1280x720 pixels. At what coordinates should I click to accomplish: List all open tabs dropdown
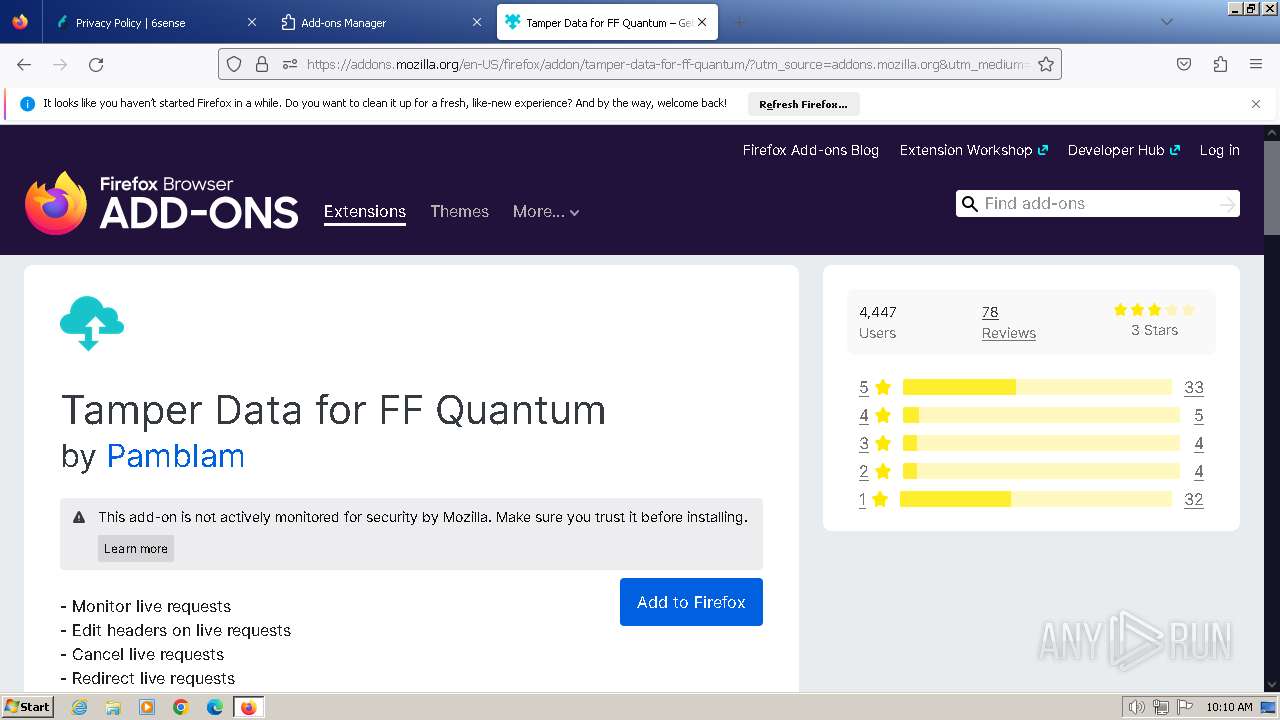[1166, 22]
